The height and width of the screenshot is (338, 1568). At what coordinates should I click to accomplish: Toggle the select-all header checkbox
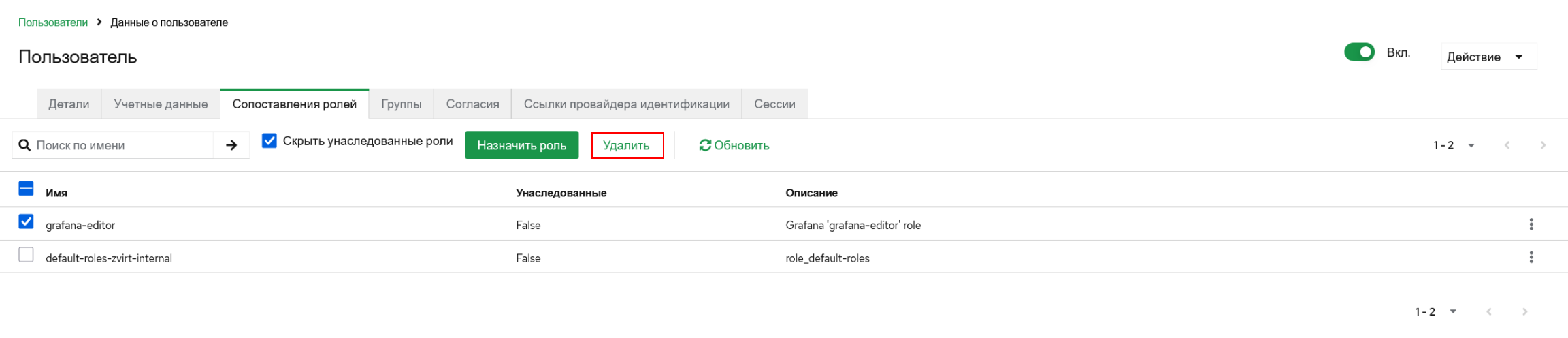pyautogui.click(x=26, y=188)
